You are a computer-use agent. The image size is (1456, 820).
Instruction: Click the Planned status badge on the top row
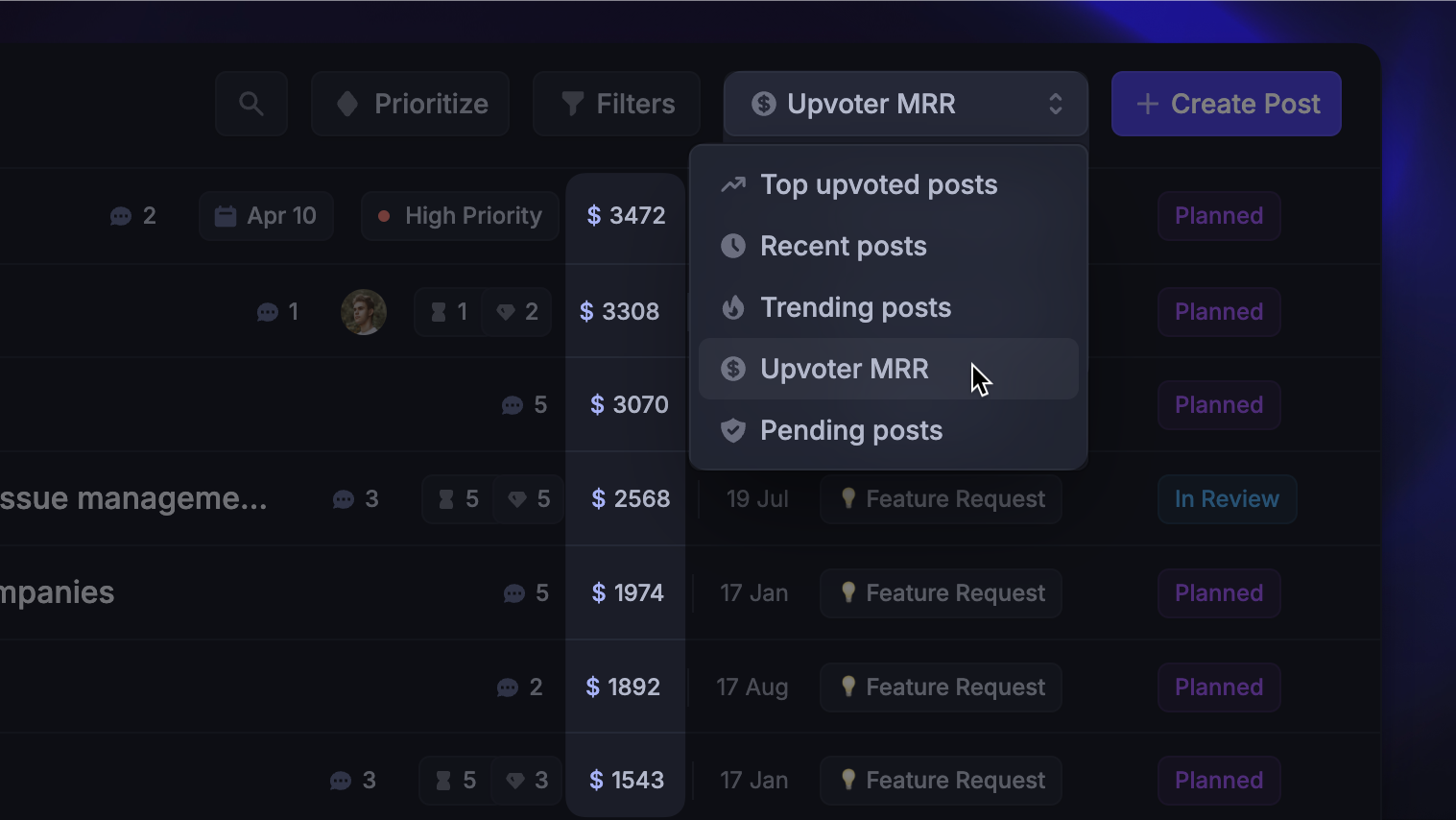1218,215
